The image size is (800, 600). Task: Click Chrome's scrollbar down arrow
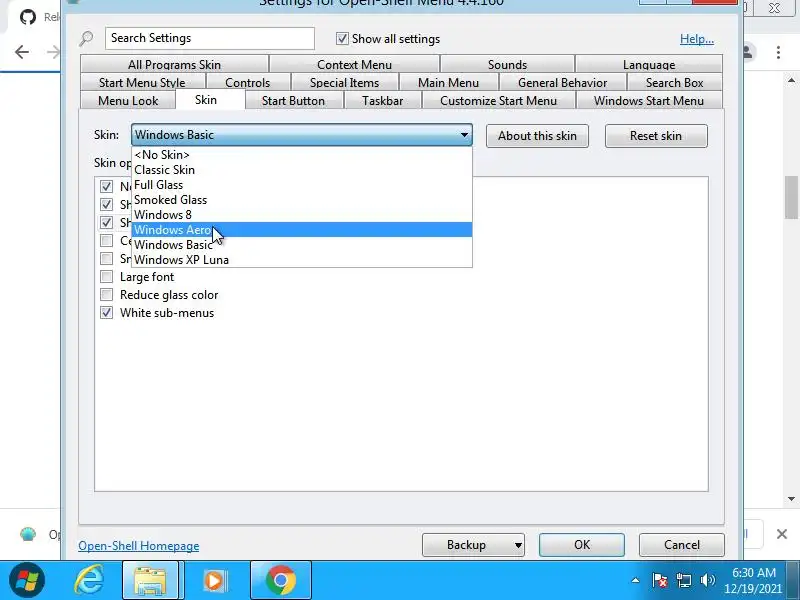click(791, 499)
